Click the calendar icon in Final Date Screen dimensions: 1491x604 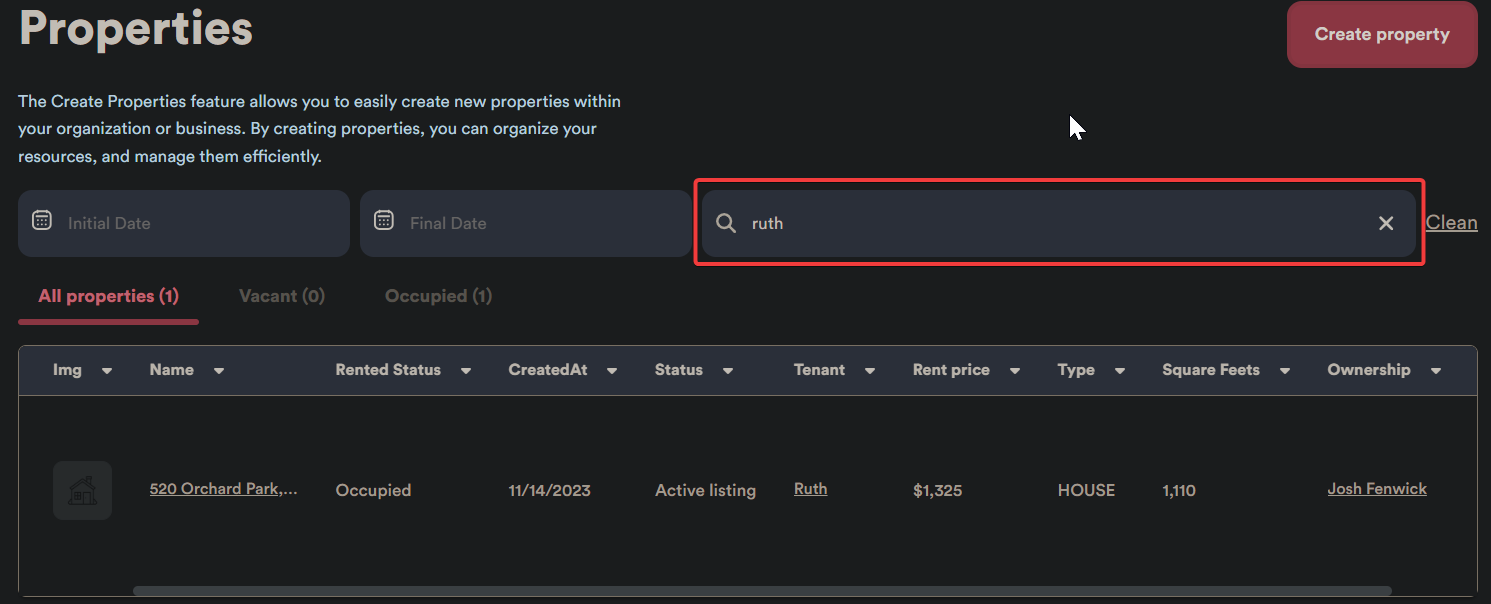coord(384,221)
